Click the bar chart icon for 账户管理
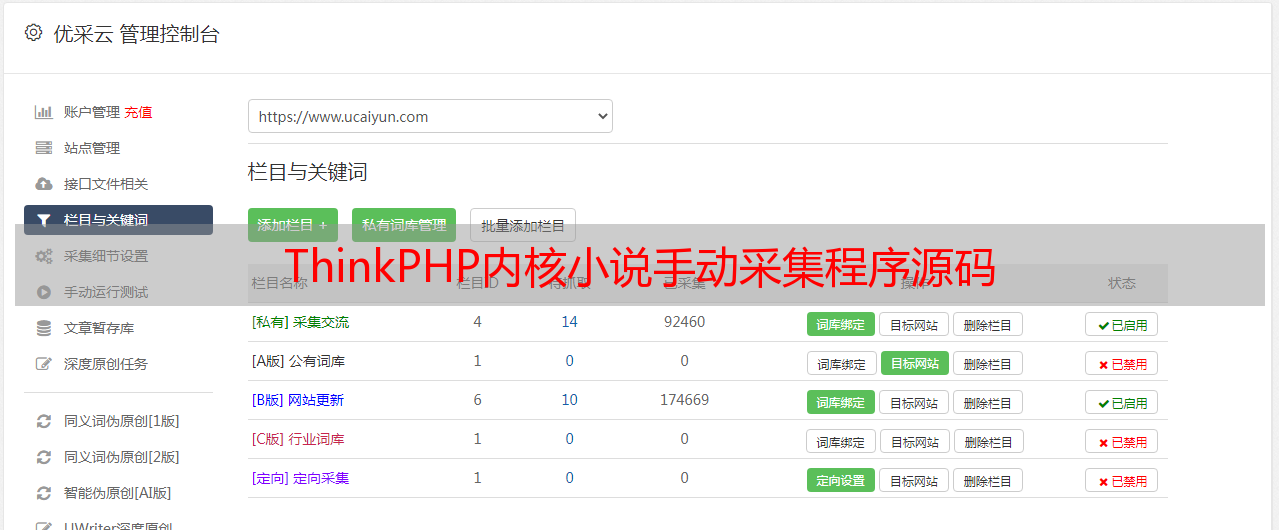Screen dimensions: 1279x530 [x=43, y=112]
